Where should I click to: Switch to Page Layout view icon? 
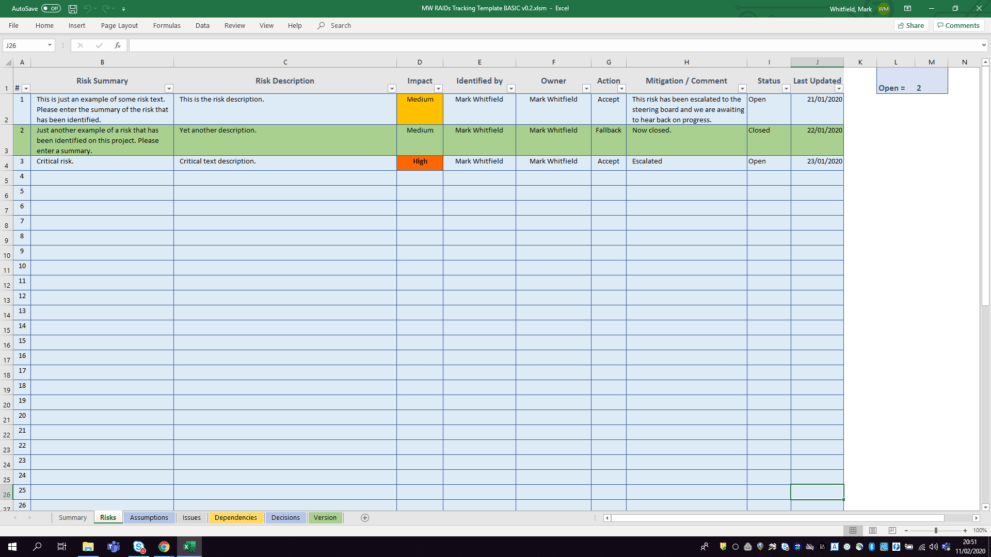873,530
